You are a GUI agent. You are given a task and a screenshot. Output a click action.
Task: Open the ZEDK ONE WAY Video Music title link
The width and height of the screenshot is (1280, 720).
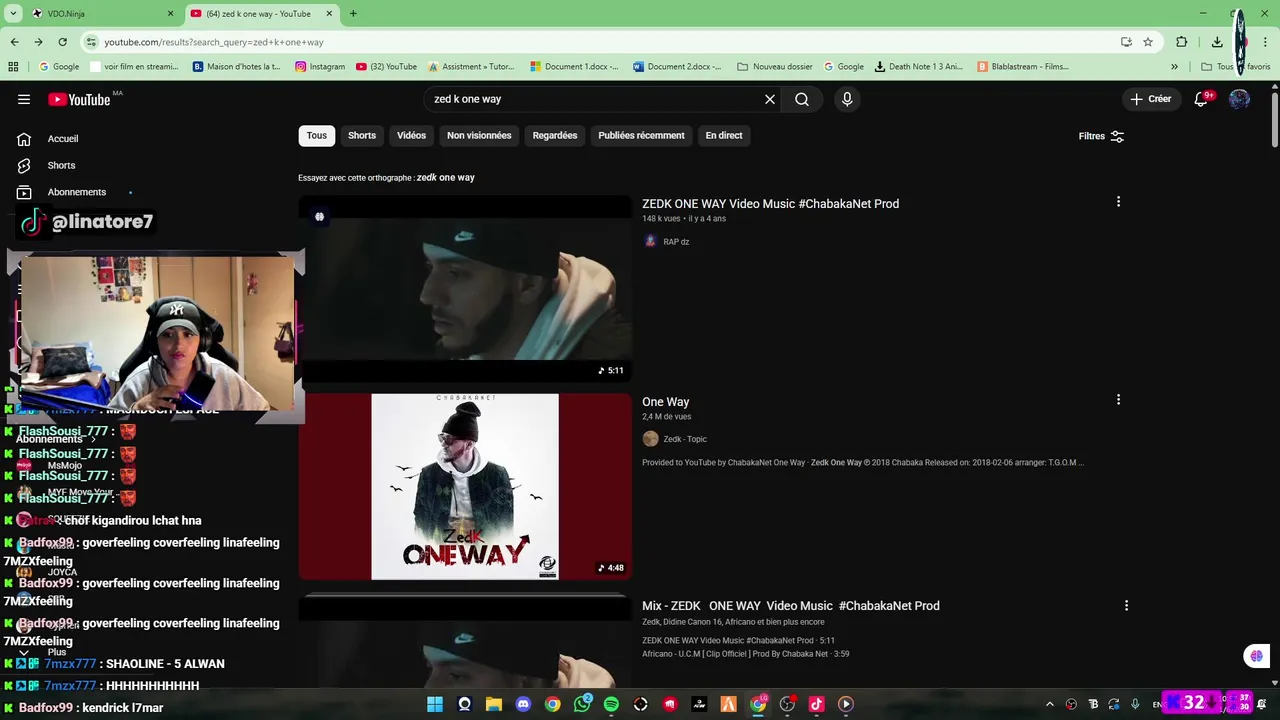[770, 203]
